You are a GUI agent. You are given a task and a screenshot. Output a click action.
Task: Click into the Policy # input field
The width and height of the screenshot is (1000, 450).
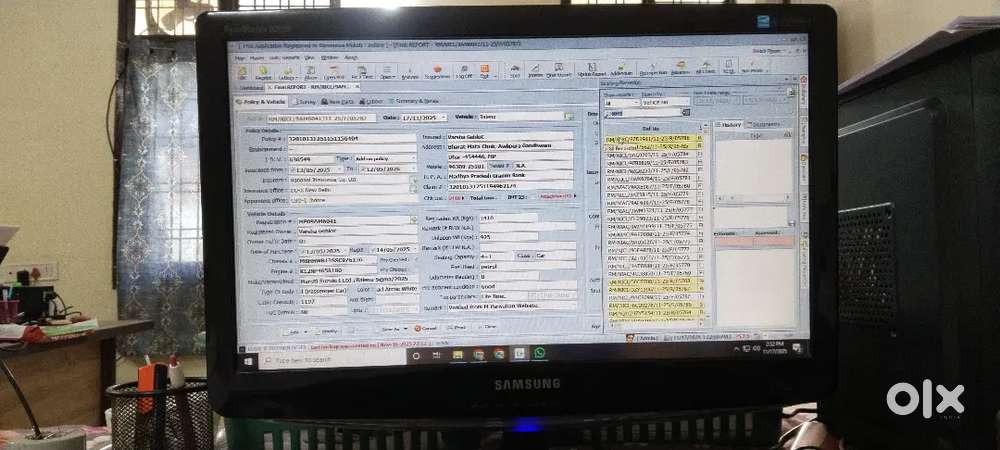(351, 138)
